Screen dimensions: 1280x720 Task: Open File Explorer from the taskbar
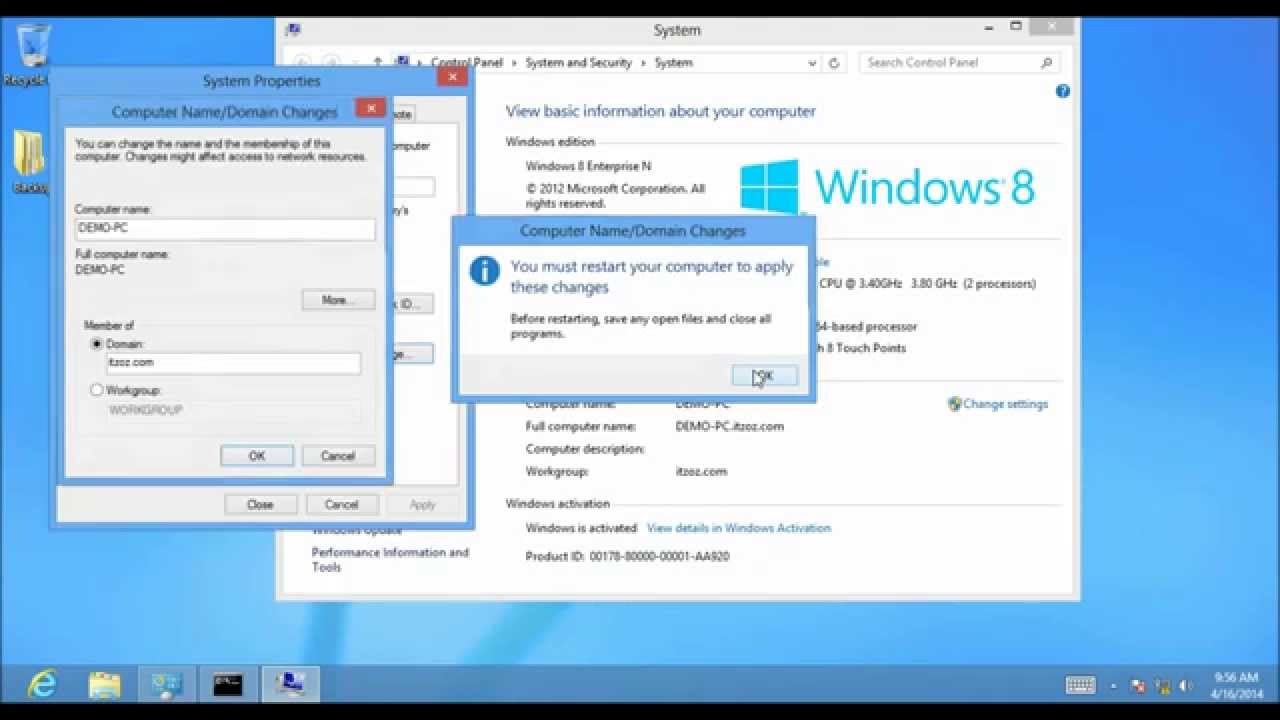104,684
